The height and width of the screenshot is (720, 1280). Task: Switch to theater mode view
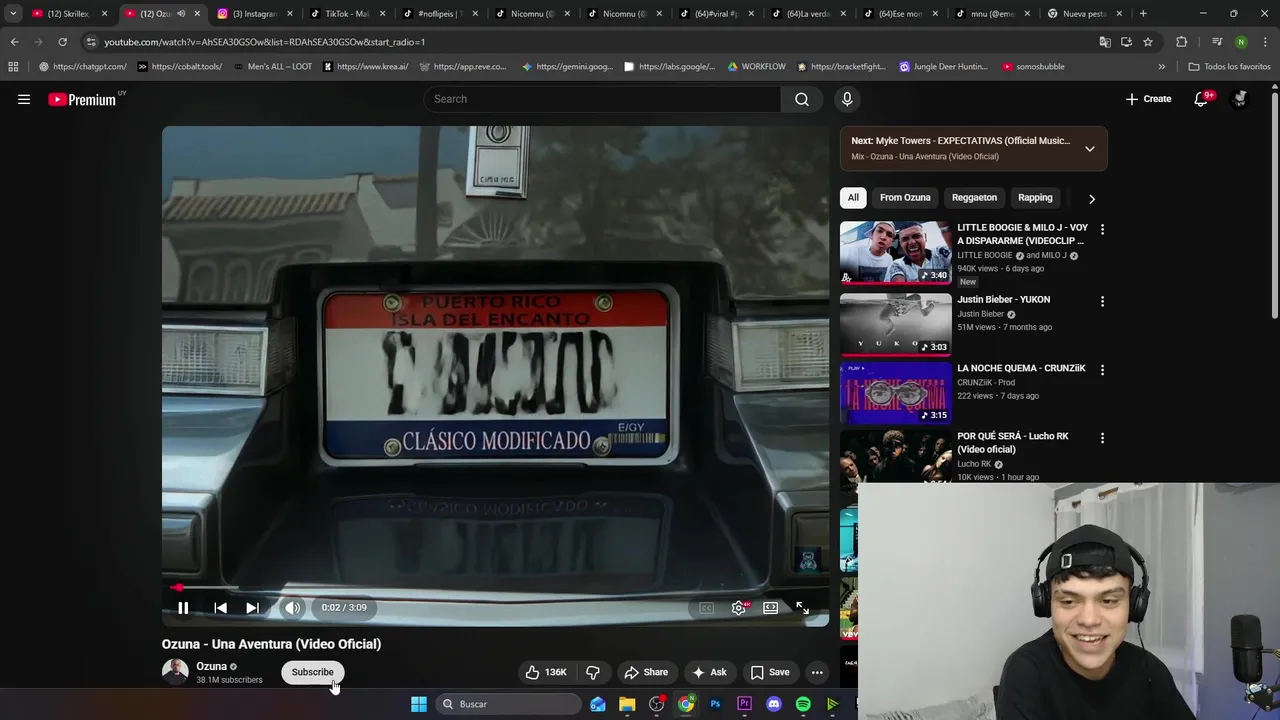pyautogui.click(x=770, y=607)
